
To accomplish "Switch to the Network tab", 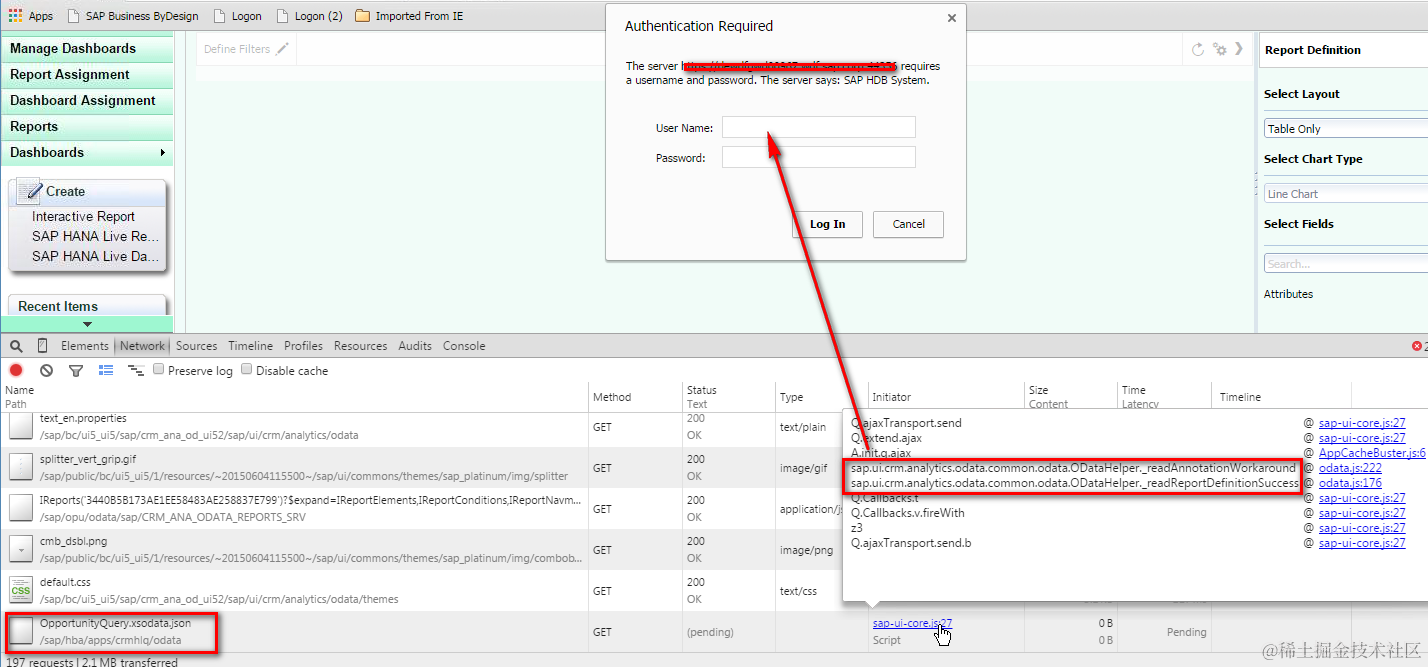I will coord(142,346).
